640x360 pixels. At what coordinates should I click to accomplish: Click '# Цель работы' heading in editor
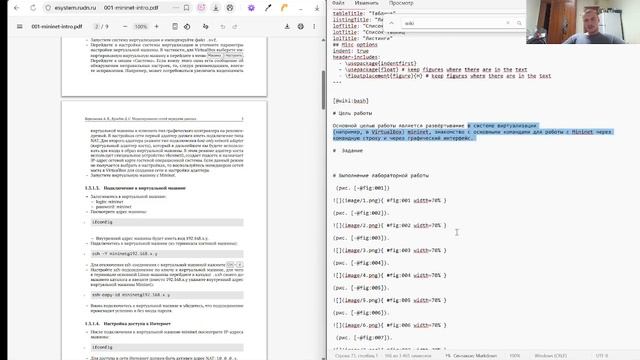[x=352, y=113]
